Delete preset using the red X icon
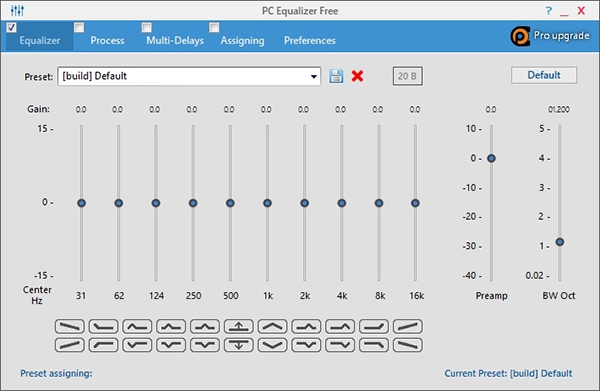 357,76
